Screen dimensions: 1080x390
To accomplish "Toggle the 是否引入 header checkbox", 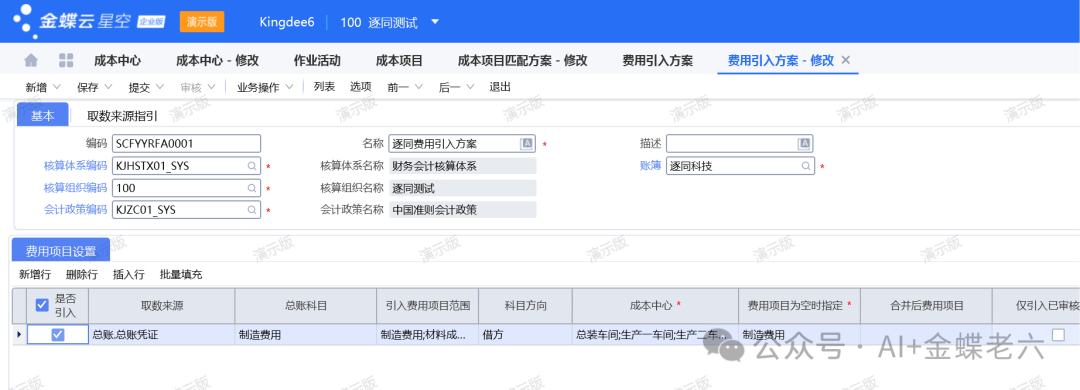I will pos(42,305).
